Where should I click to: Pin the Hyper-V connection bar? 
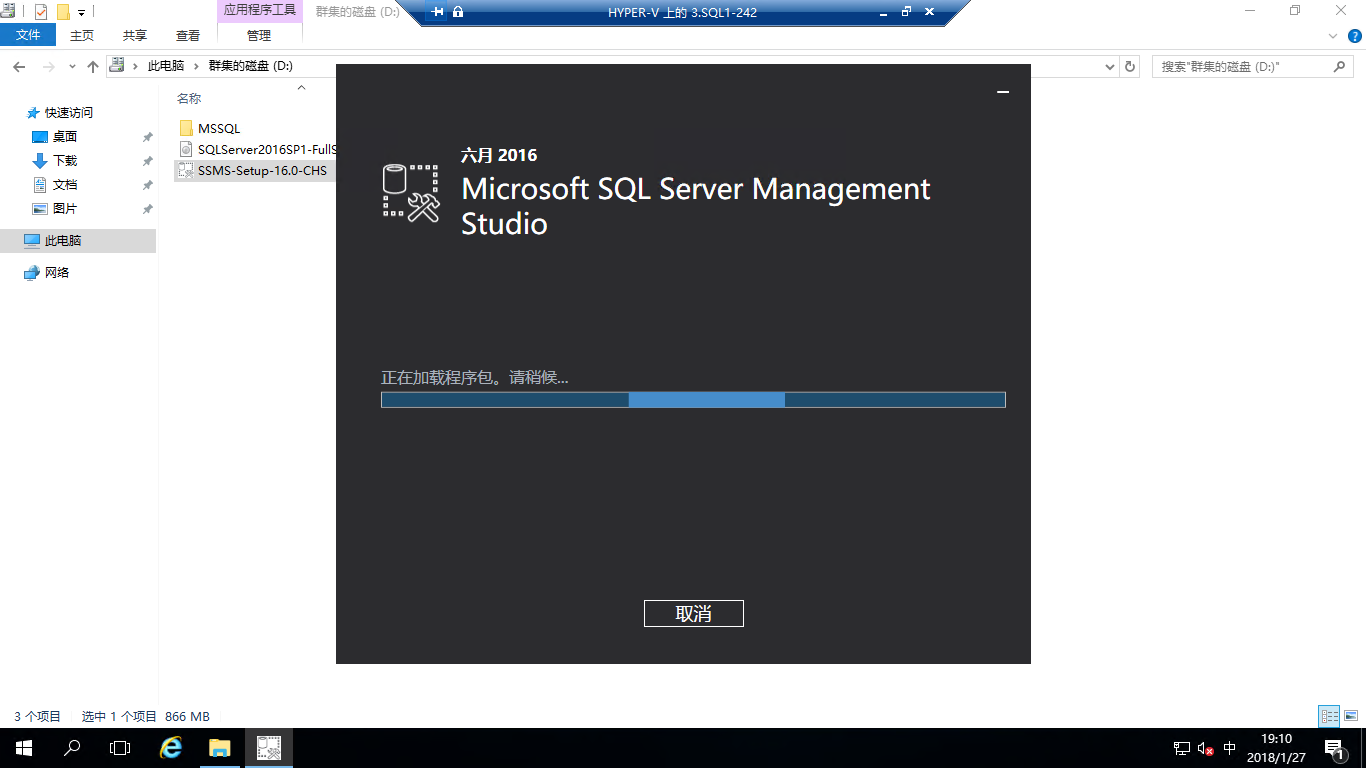pyautogui.click(x=438, y=12)
